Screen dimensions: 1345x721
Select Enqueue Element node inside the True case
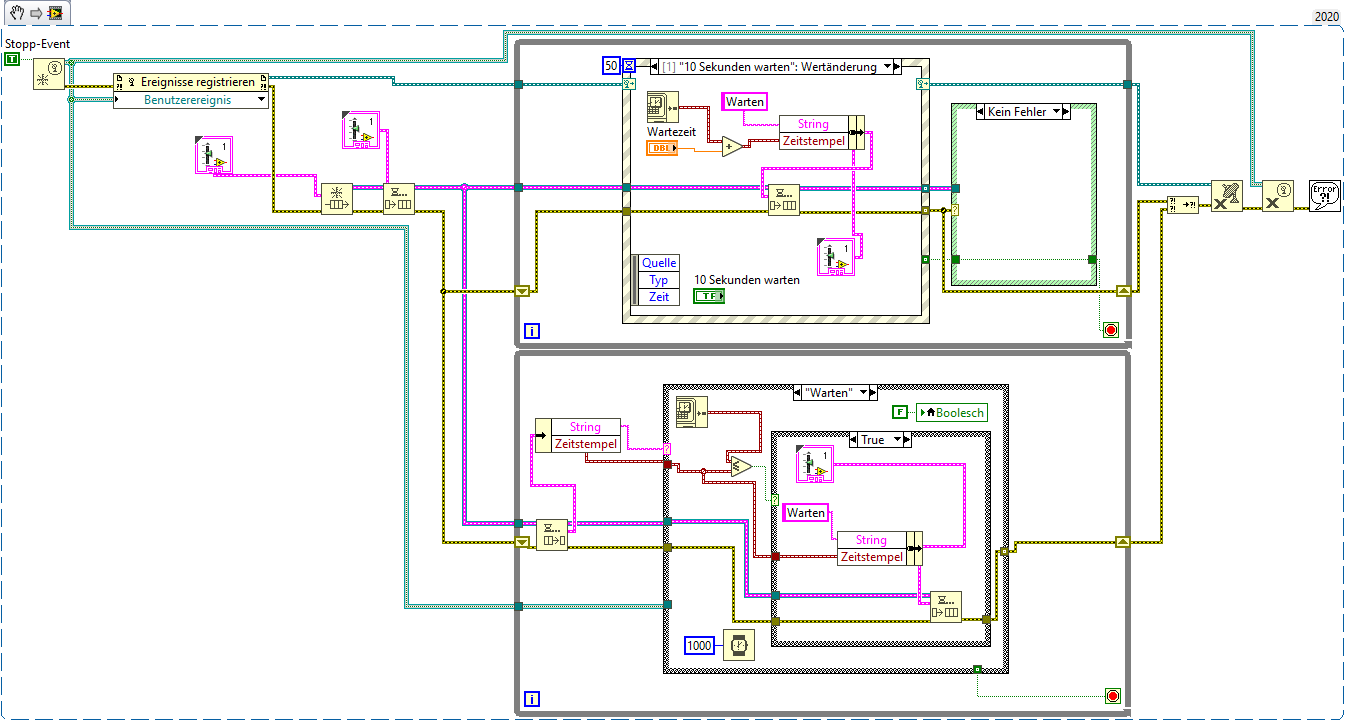[x=945, y=607]
